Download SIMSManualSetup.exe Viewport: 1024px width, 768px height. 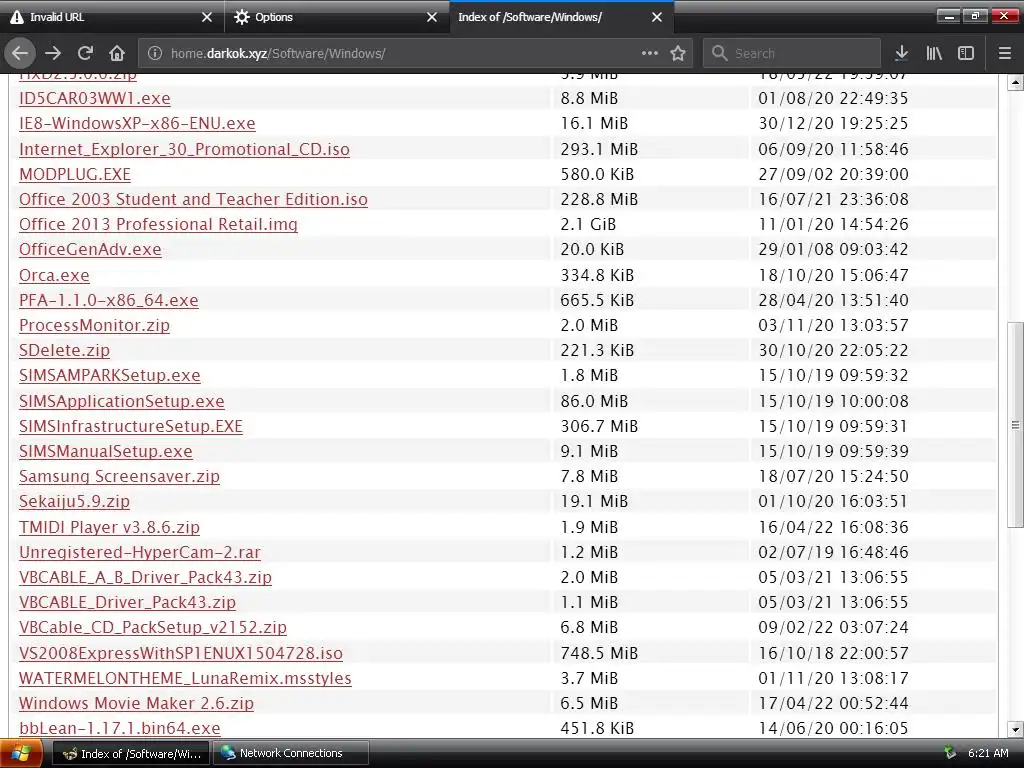click(x=106, y=451)
